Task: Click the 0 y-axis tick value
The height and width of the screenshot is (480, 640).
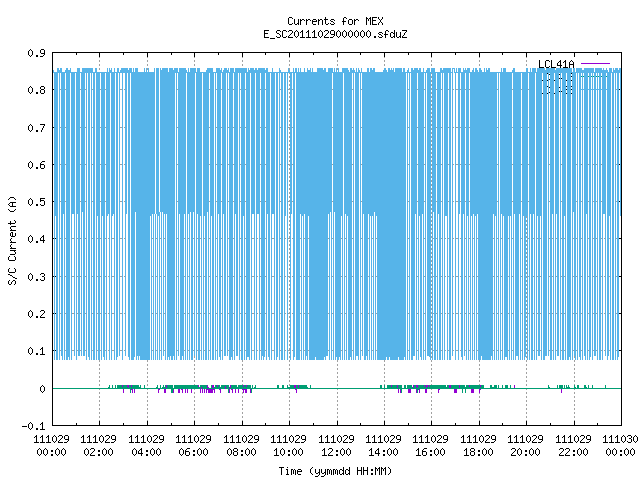Action: point(42,389)
